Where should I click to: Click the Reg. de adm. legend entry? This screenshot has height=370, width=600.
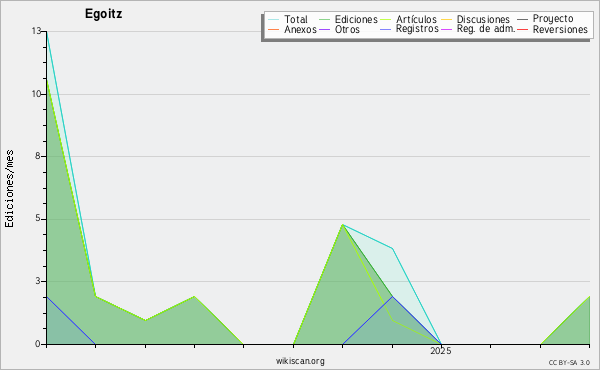pos(486,29)
